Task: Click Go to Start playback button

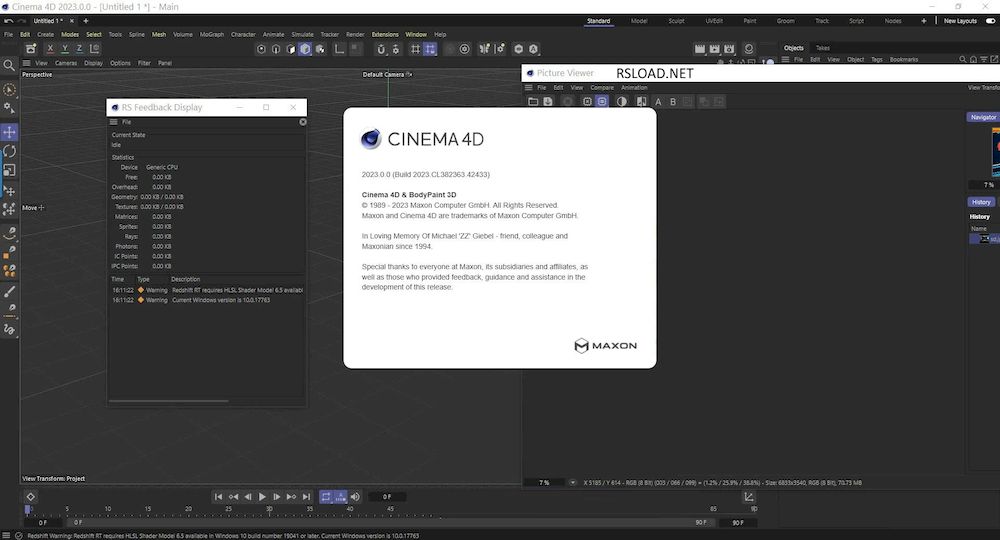Action: coord(218,497)
